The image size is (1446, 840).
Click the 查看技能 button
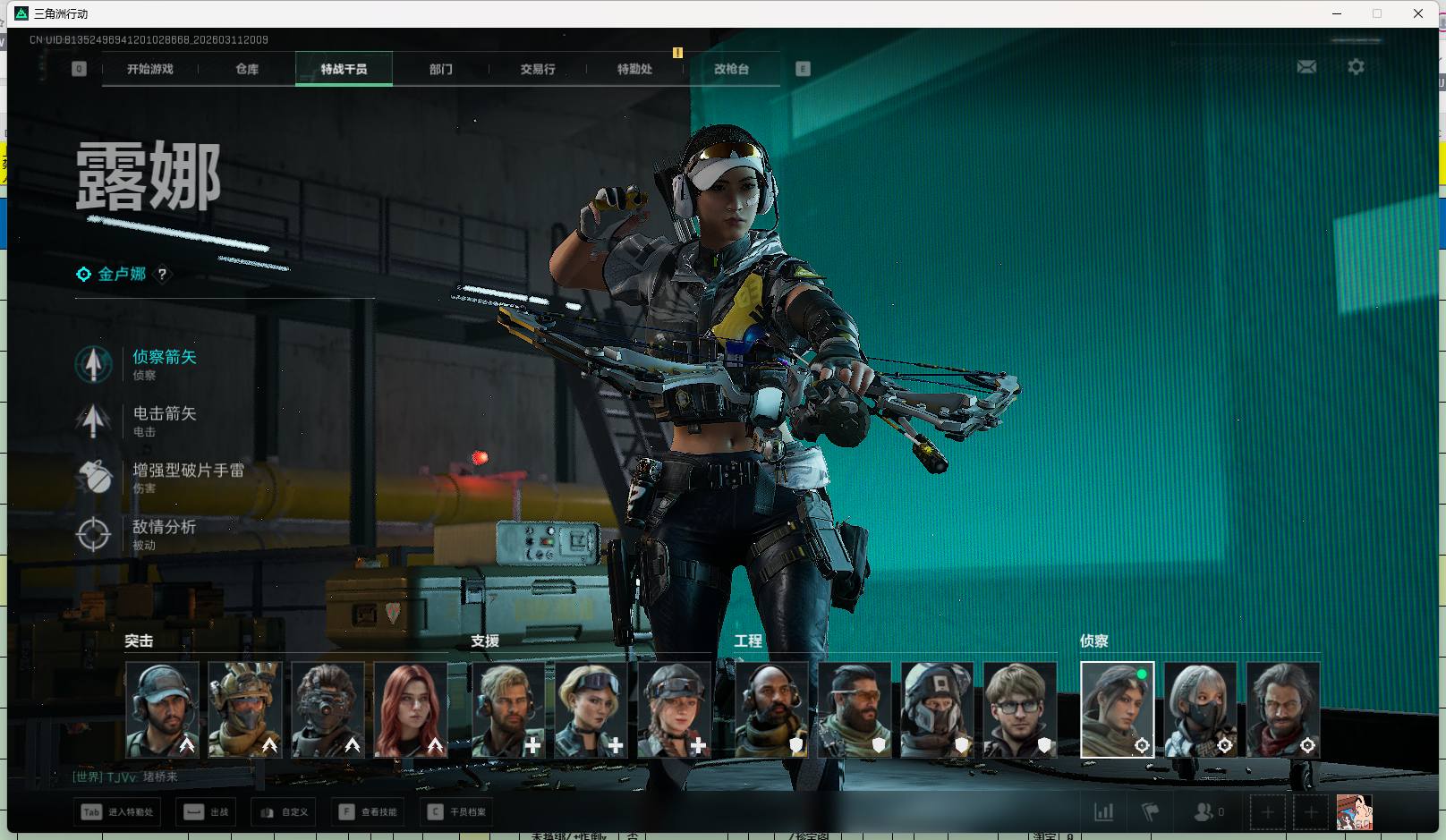(x=369, y=812)
